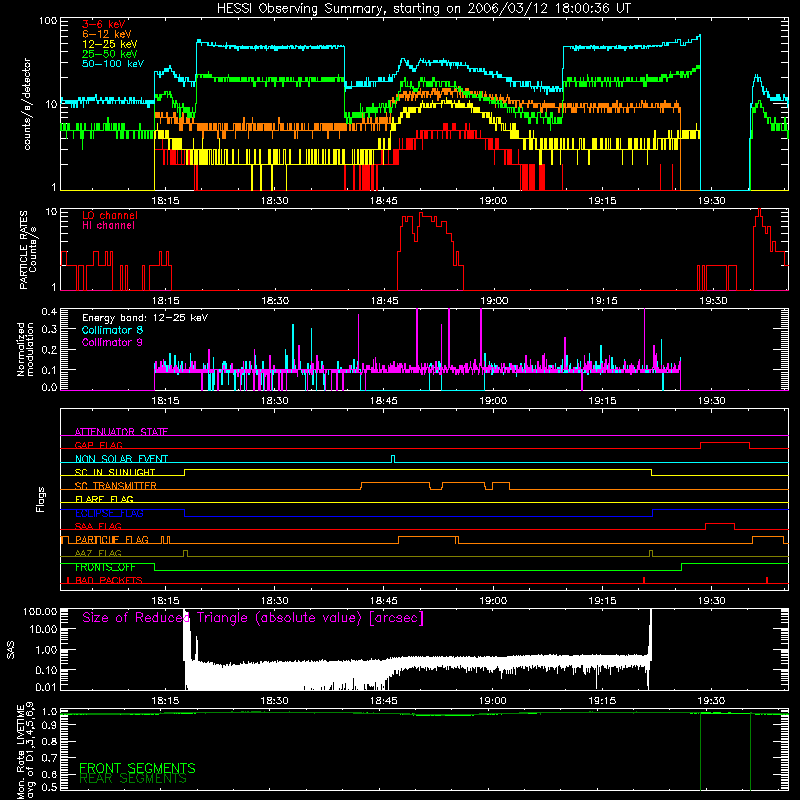Viewport: 800px width, 800px height.
Task: Click the SC TRANSMITTER flag label
Action: click(116, 486)
